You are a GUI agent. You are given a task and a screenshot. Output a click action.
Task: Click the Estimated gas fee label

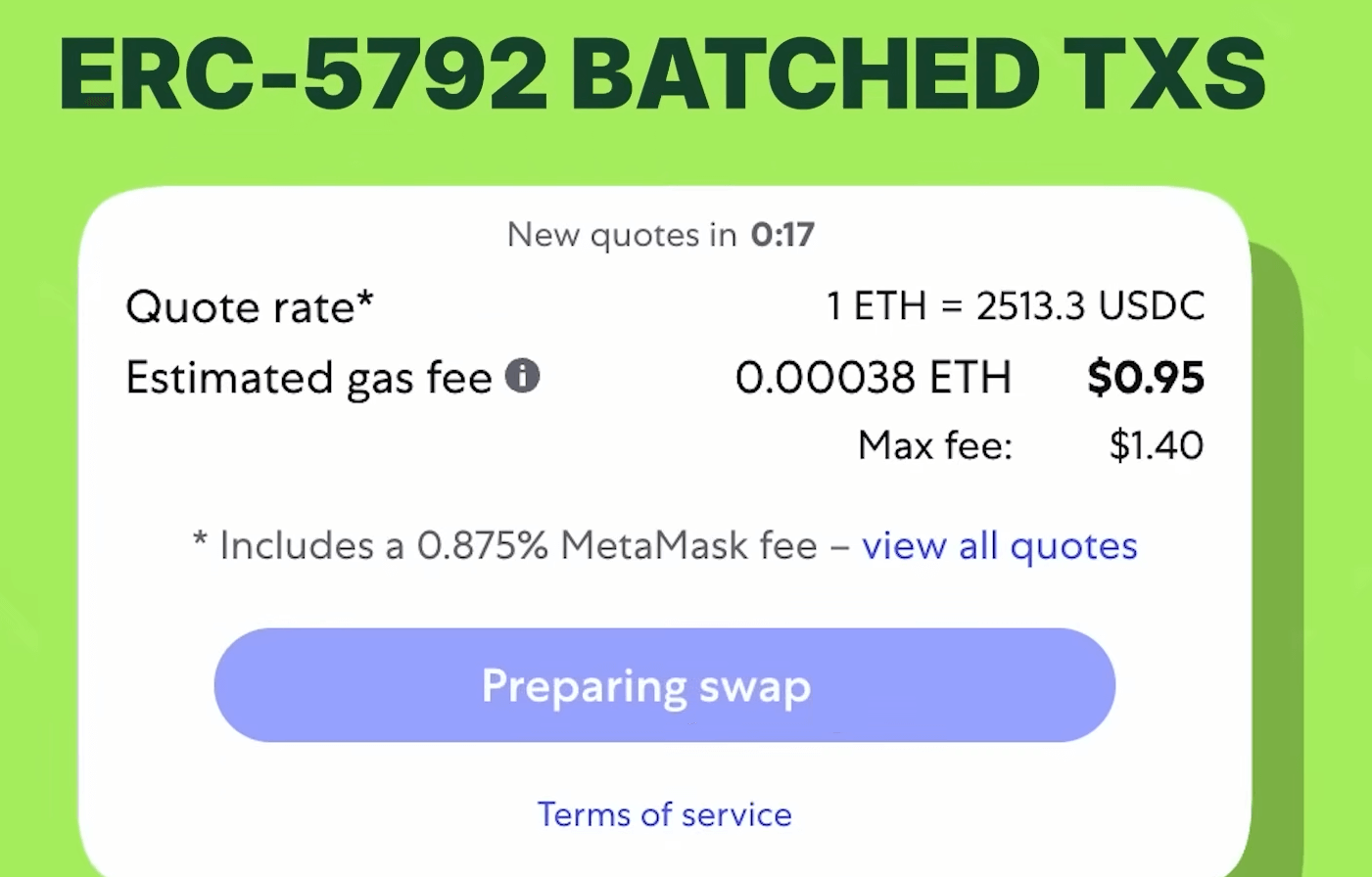(308, 378)
